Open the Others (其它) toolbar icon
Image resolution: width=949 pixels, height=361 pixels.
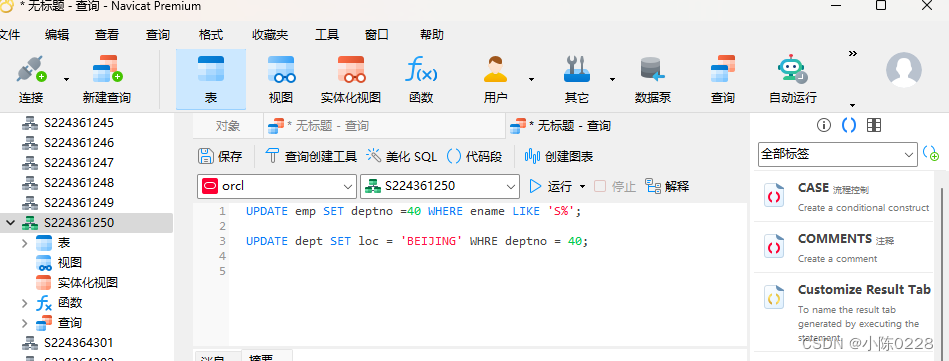(576, 79)
